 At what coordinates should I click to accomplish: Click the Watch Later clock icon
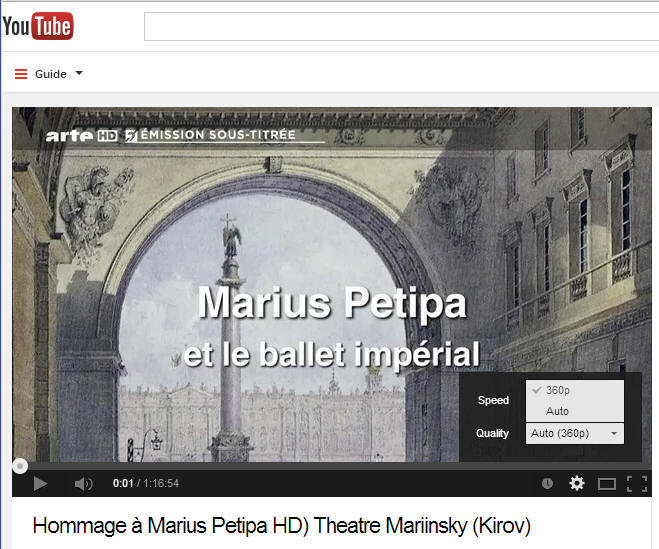547,483
